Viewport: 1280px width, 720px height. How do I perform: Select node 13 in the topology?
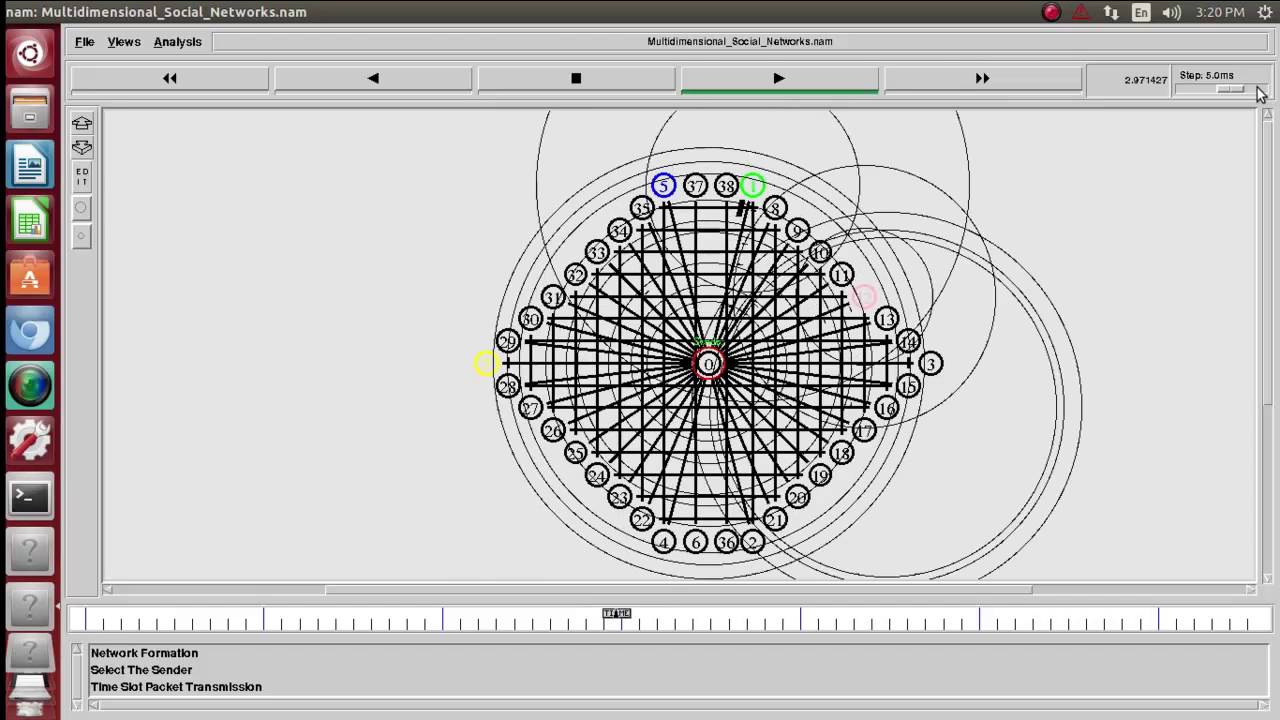886,319
